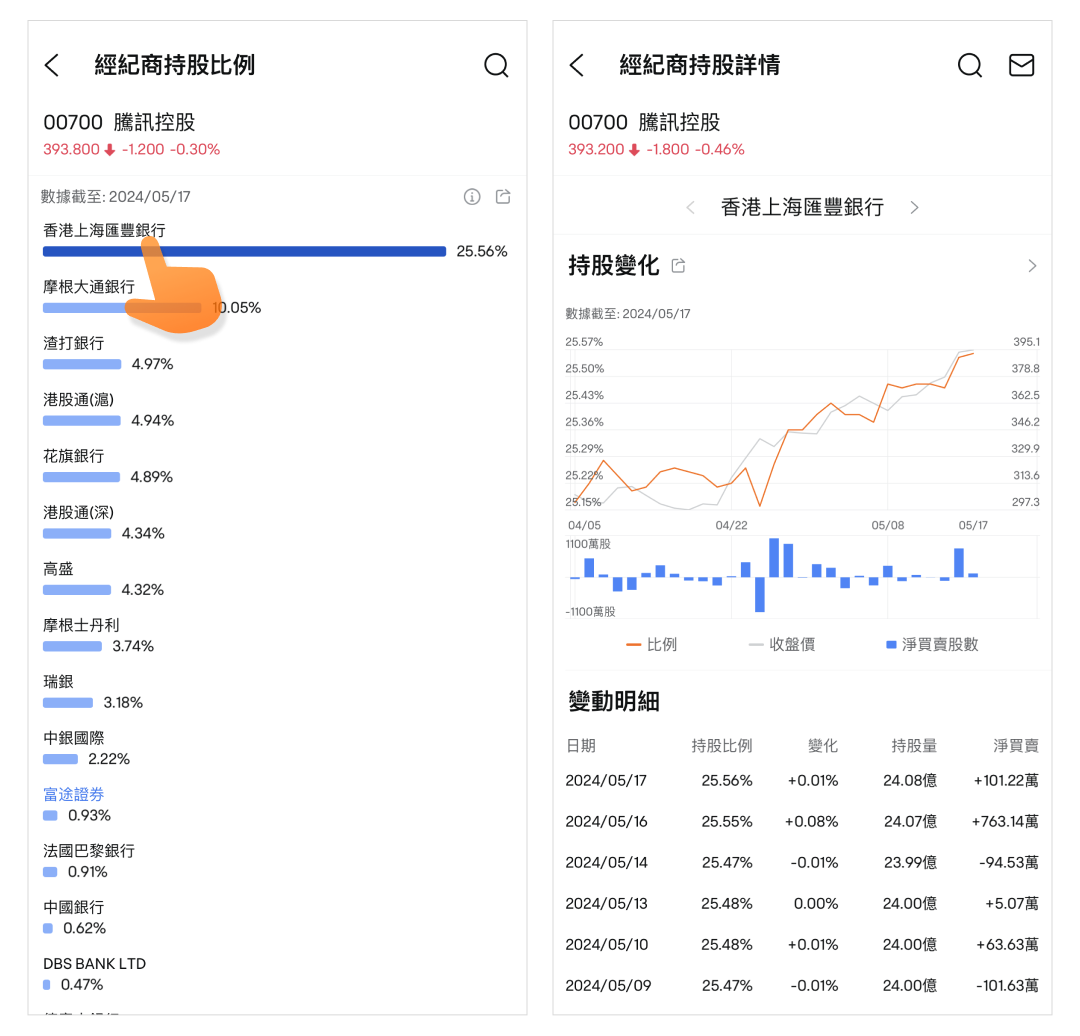
Task: Switch to previous broker with left chevron
Action: (690, 208)
